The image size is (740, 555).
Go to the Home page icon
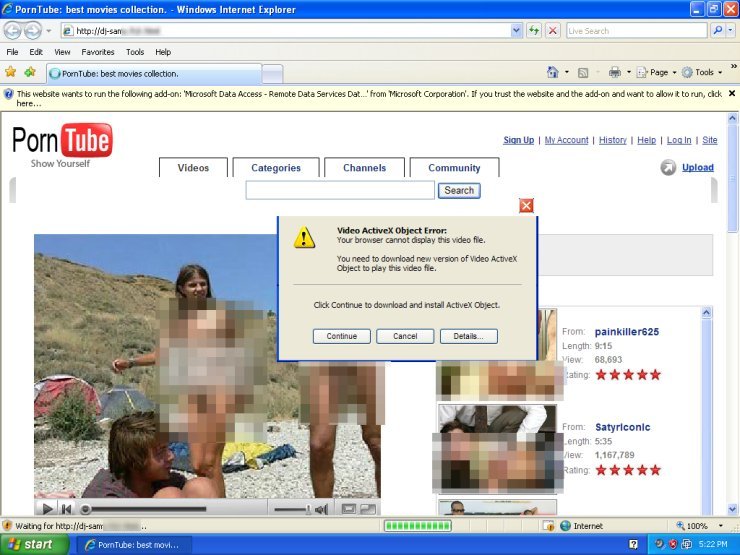pos(552,72)
